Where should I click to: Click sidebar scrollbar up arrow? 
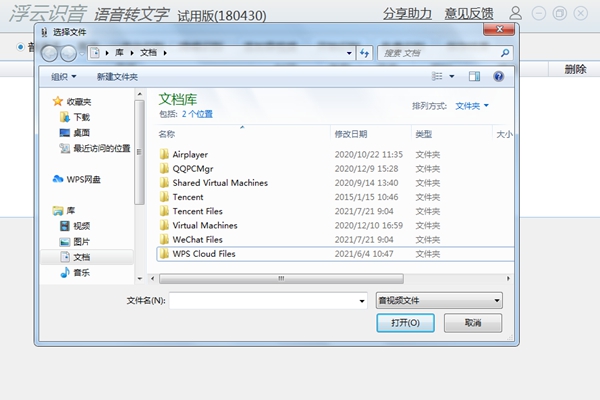140,94
